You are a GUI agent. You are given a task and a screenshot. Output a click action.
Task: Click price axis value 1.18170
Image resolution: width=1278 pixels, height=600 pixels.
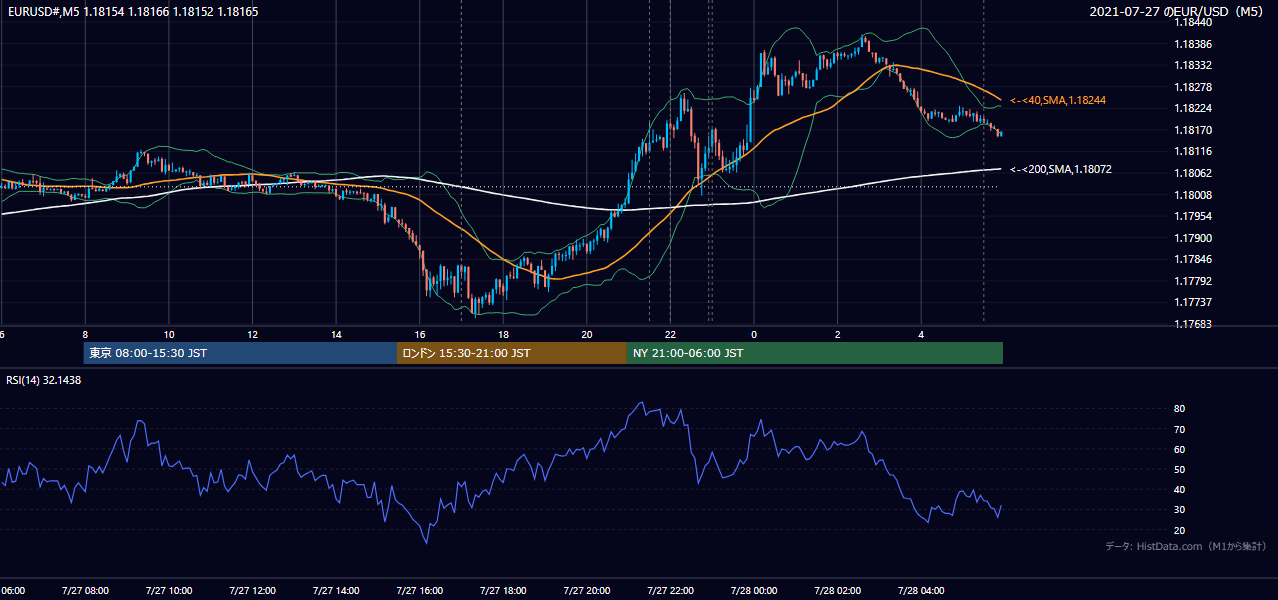point(1193,130)
